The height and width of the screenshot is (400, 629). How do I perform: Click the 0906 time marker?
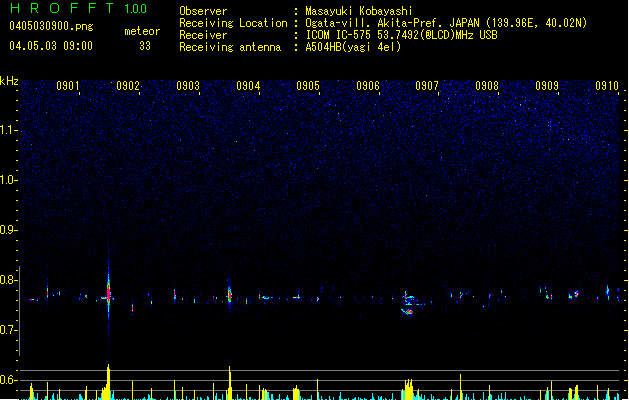tap(368, 86)
